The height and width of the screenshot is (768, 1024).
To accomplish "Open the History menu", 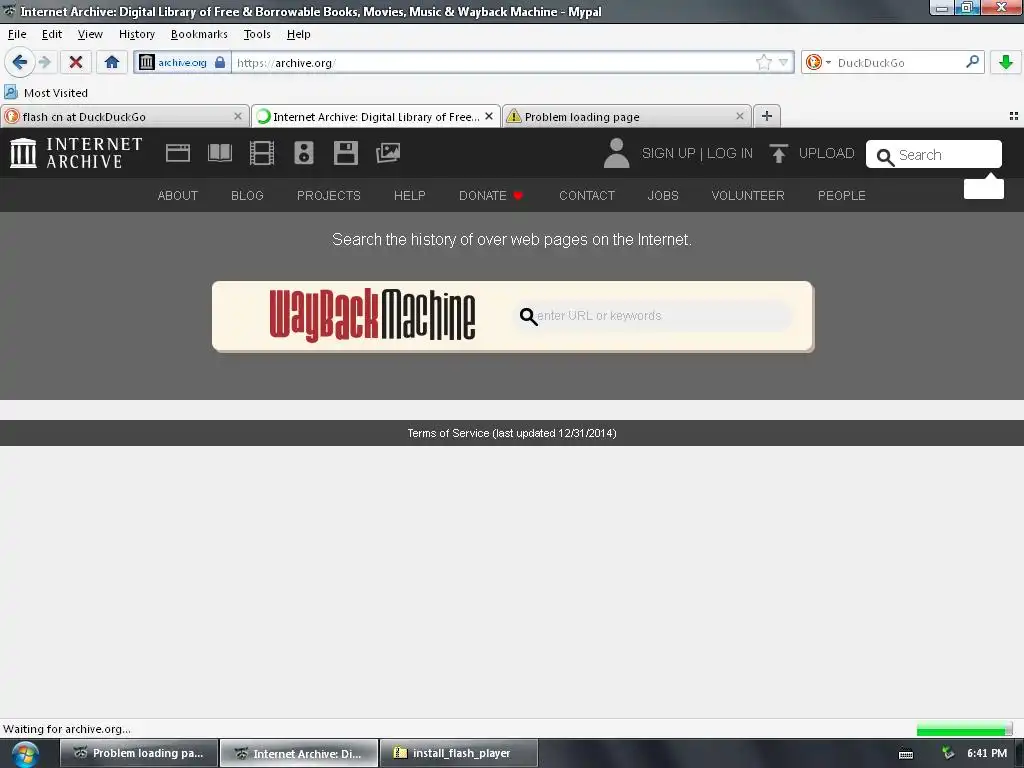I will tap(136, 34).
